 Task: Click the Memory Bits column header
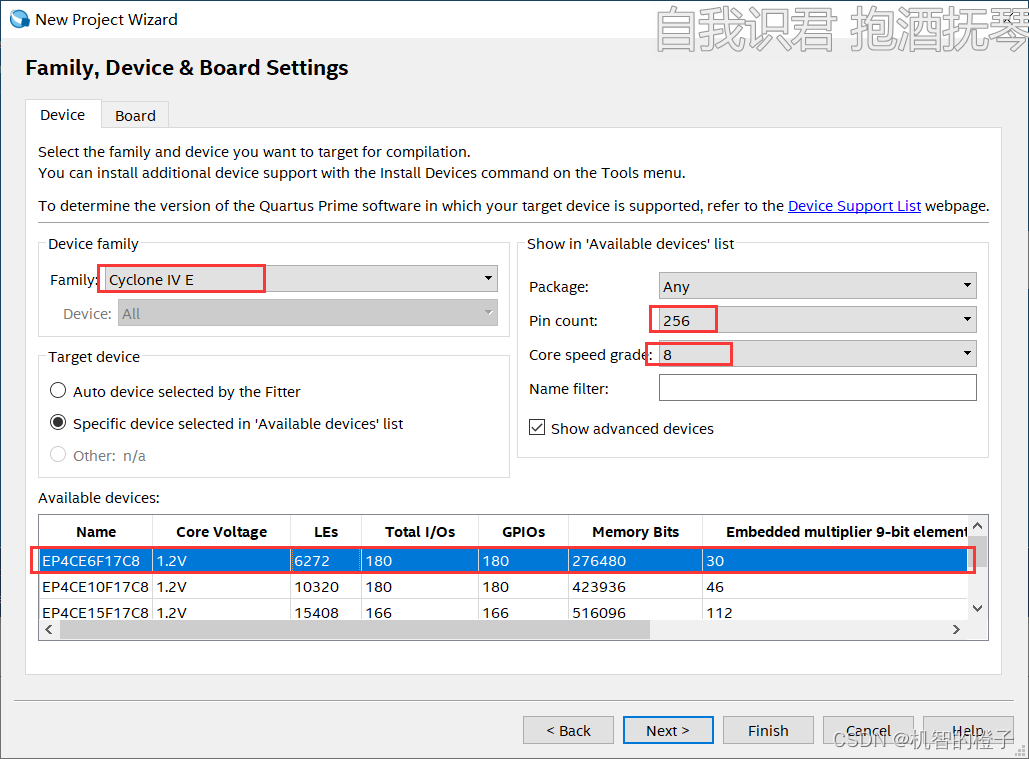(x=635, y=532)
